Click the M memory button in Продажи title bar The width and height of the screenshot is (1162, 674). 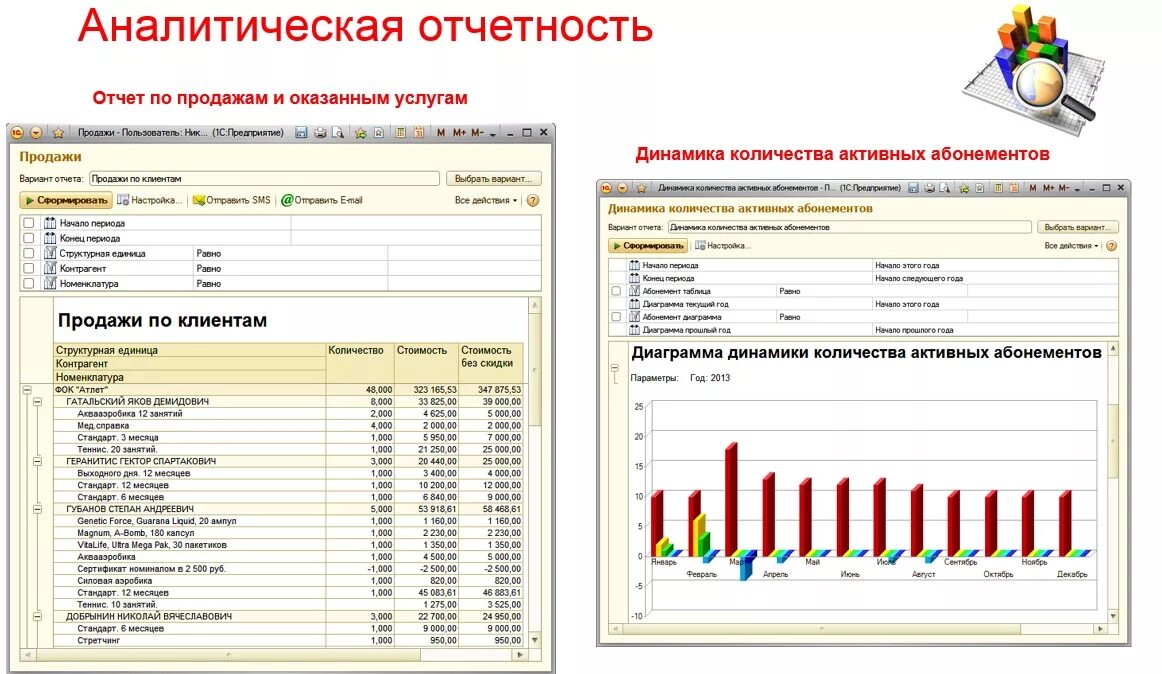coord(441,133)
